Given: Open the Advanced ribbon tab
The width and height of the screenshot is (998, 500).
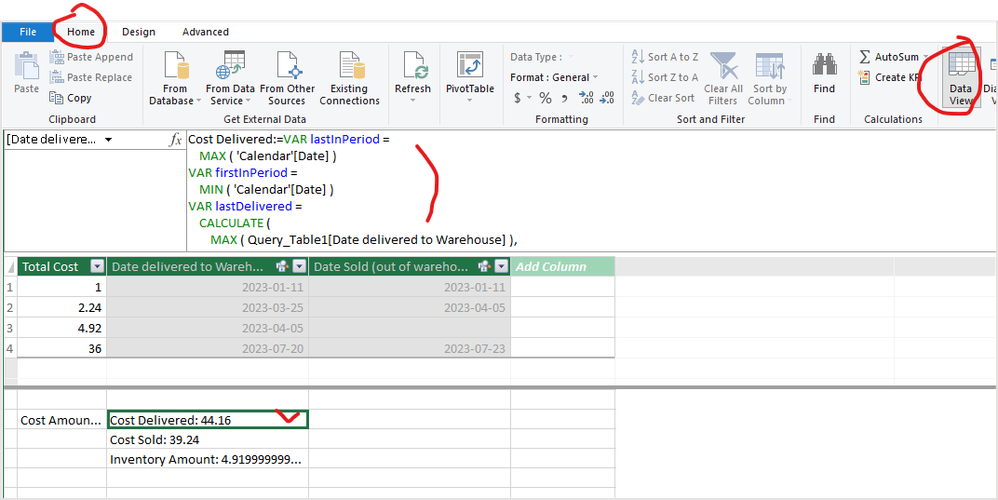Looking at the screenshot, I should [205, 32].
